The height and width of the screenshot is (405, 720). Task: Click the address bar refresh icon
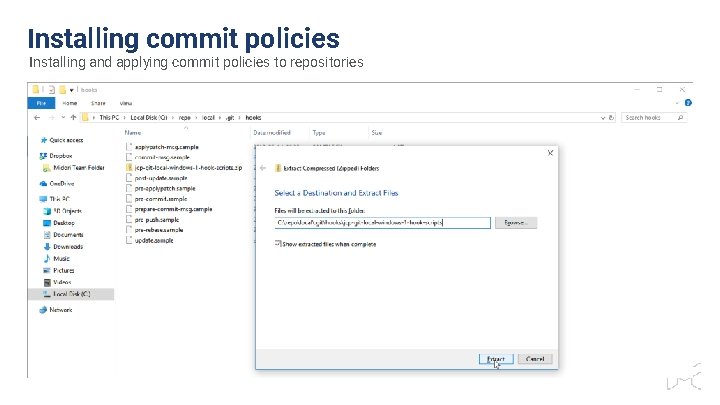pos(611,118)
